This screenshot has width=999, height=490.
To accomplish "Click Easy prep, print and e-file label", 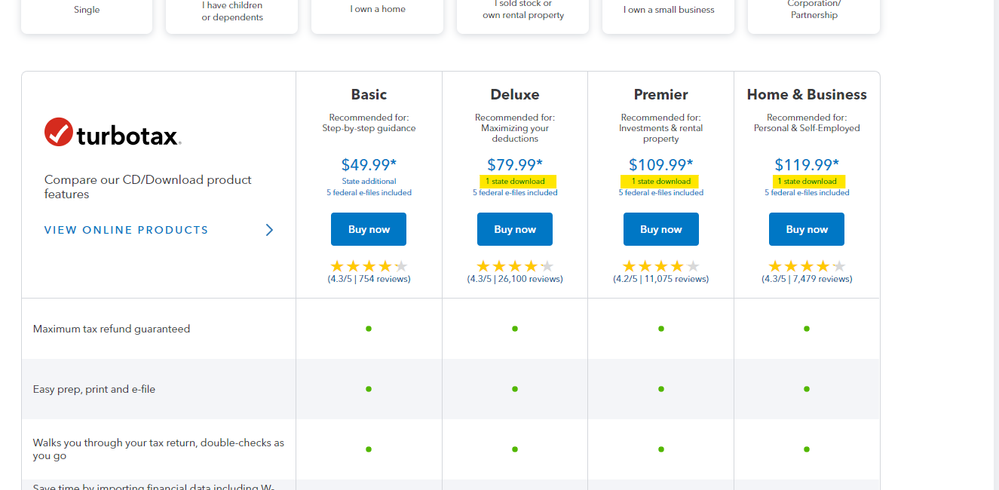I will click(94, 389).
